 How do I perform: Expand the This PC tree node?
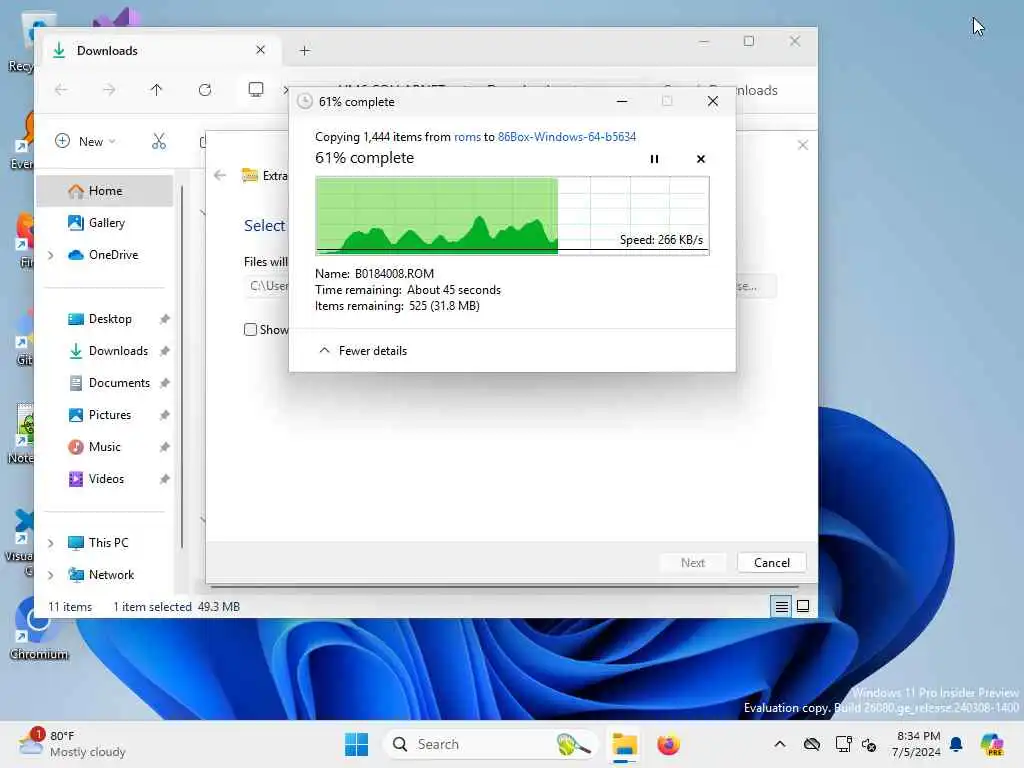(51, 543)
